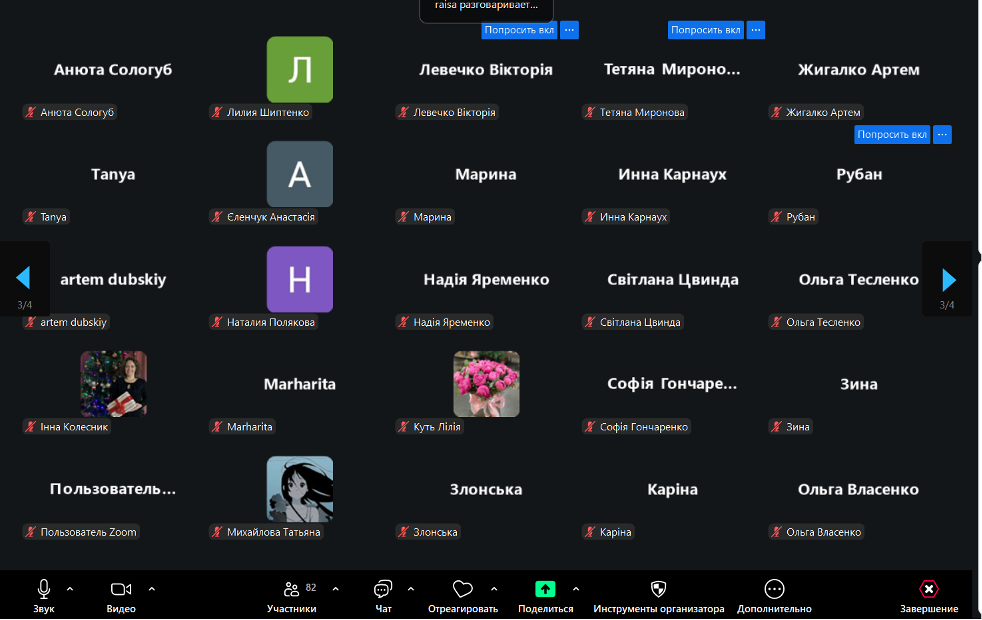Open Инструменты организатора shield icon
The height and width of the screenshot is (620, 982).
click(x=657, y=589)
